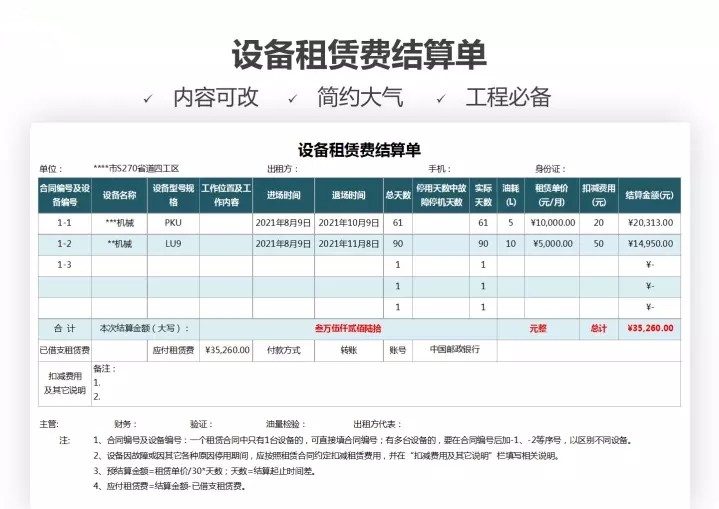Image resolution: width=719 pixels, height=509 pixels.
Task: Select the ****市S270省道四工区 value
Action: tap(136, 168)
